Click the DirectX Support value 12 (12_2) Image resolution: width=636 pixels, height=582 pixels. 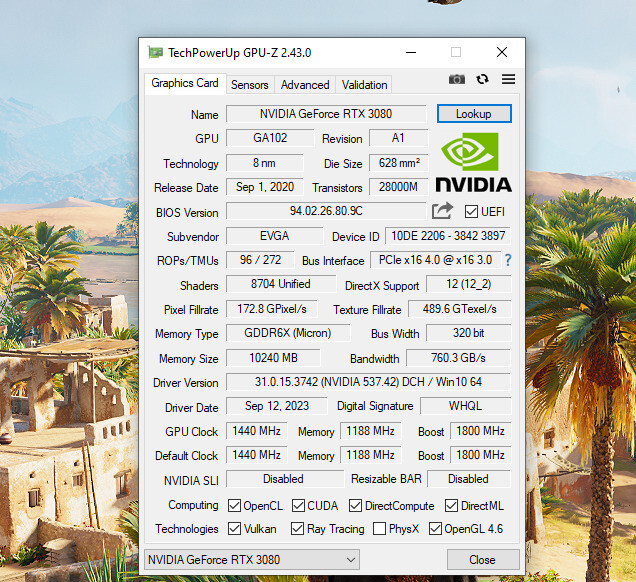pos(468,284)
